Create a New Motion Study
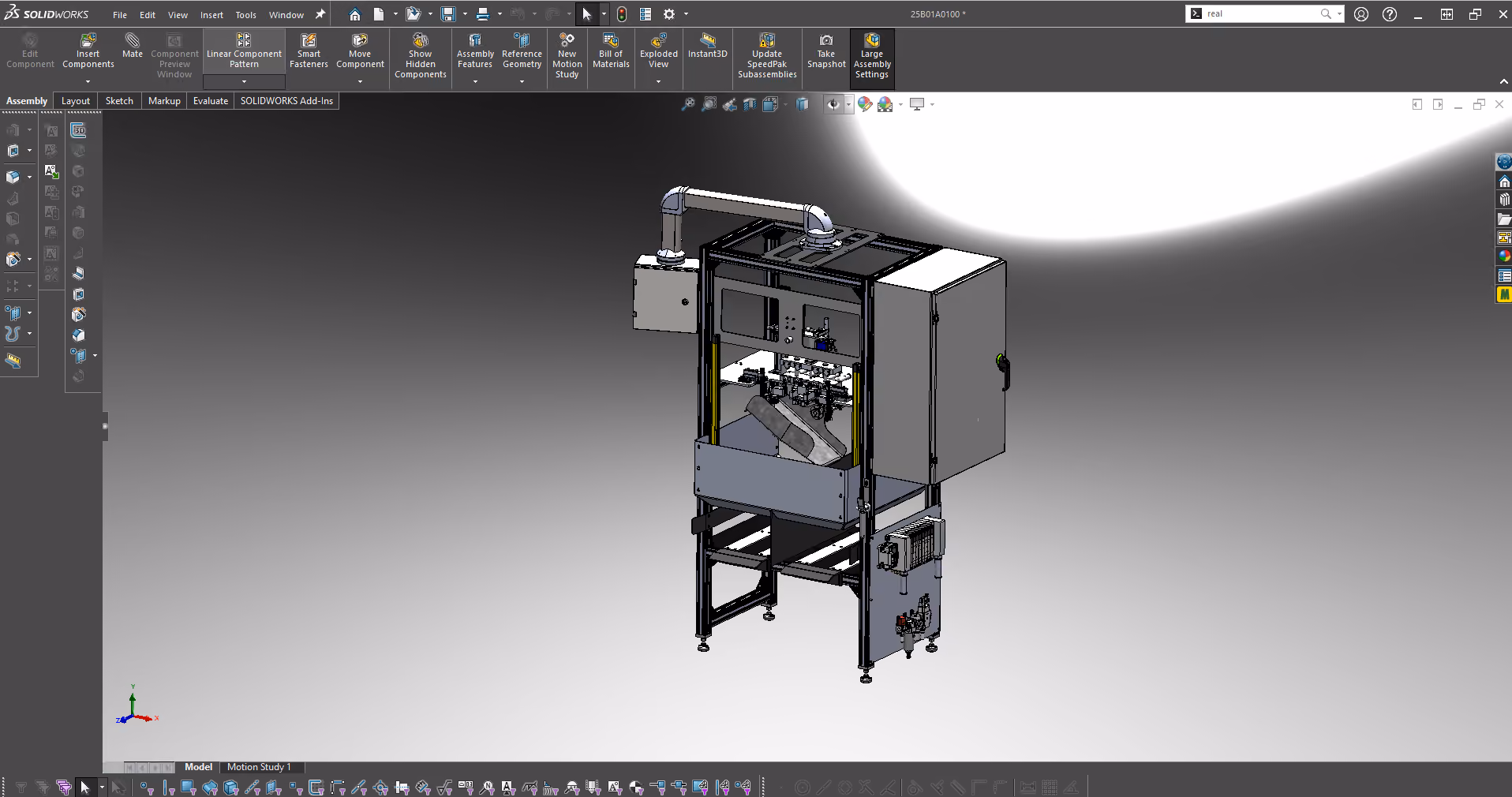 pos(567,55)
